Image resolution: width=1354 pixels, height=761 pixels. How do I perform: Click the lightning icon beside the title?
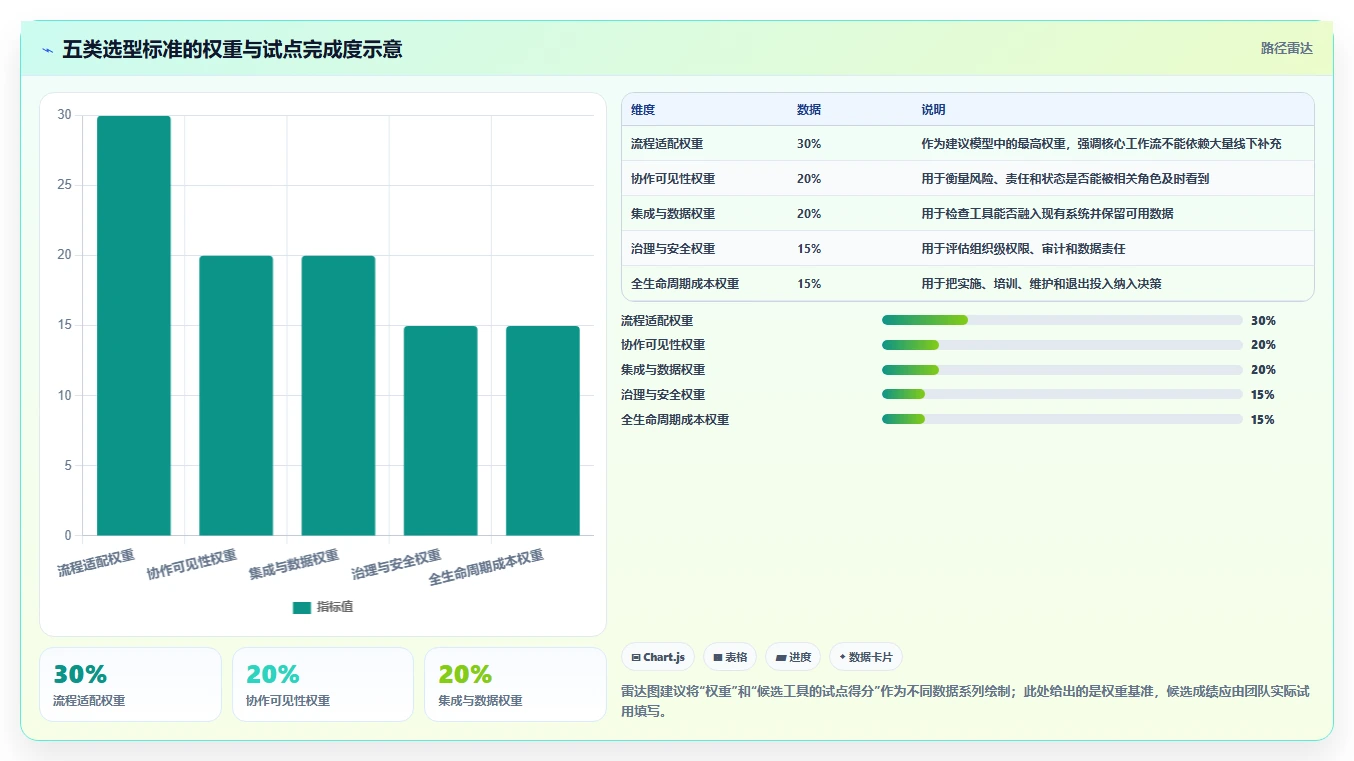click(48, 49)
